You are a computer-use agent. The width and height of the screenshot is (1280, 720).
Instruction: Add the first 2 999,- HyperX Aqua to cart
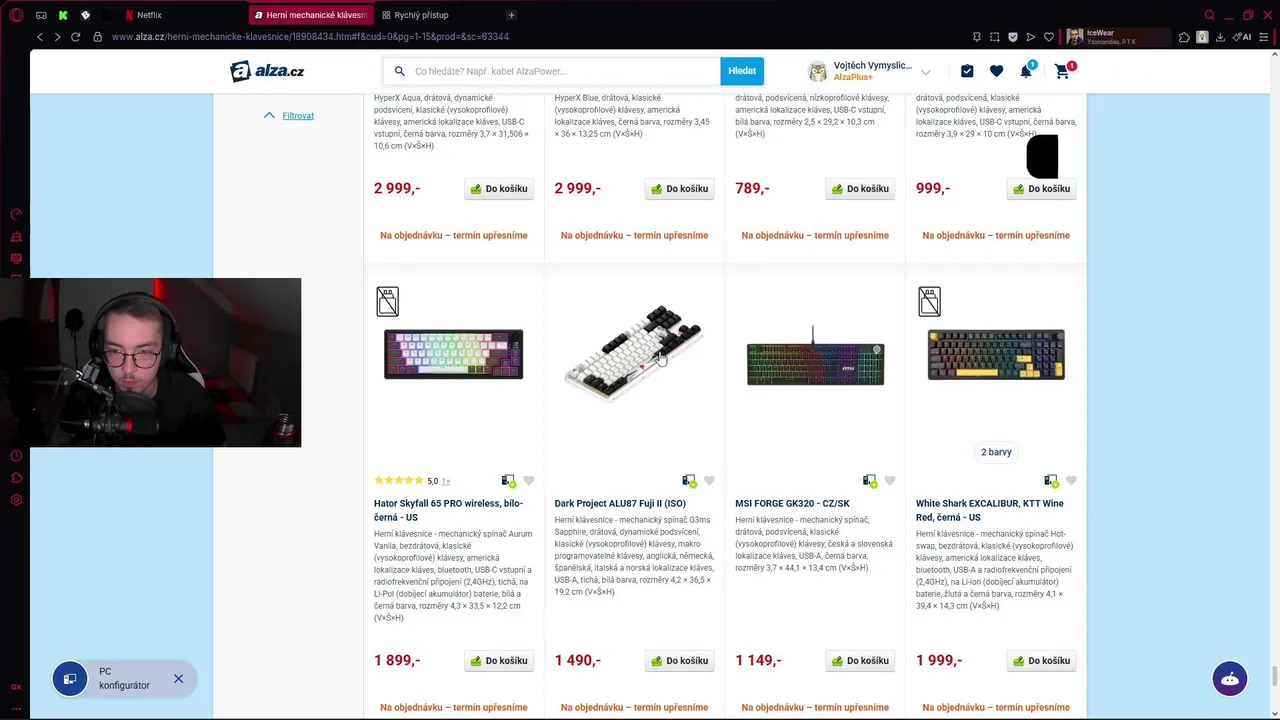(x=499, y=189)
